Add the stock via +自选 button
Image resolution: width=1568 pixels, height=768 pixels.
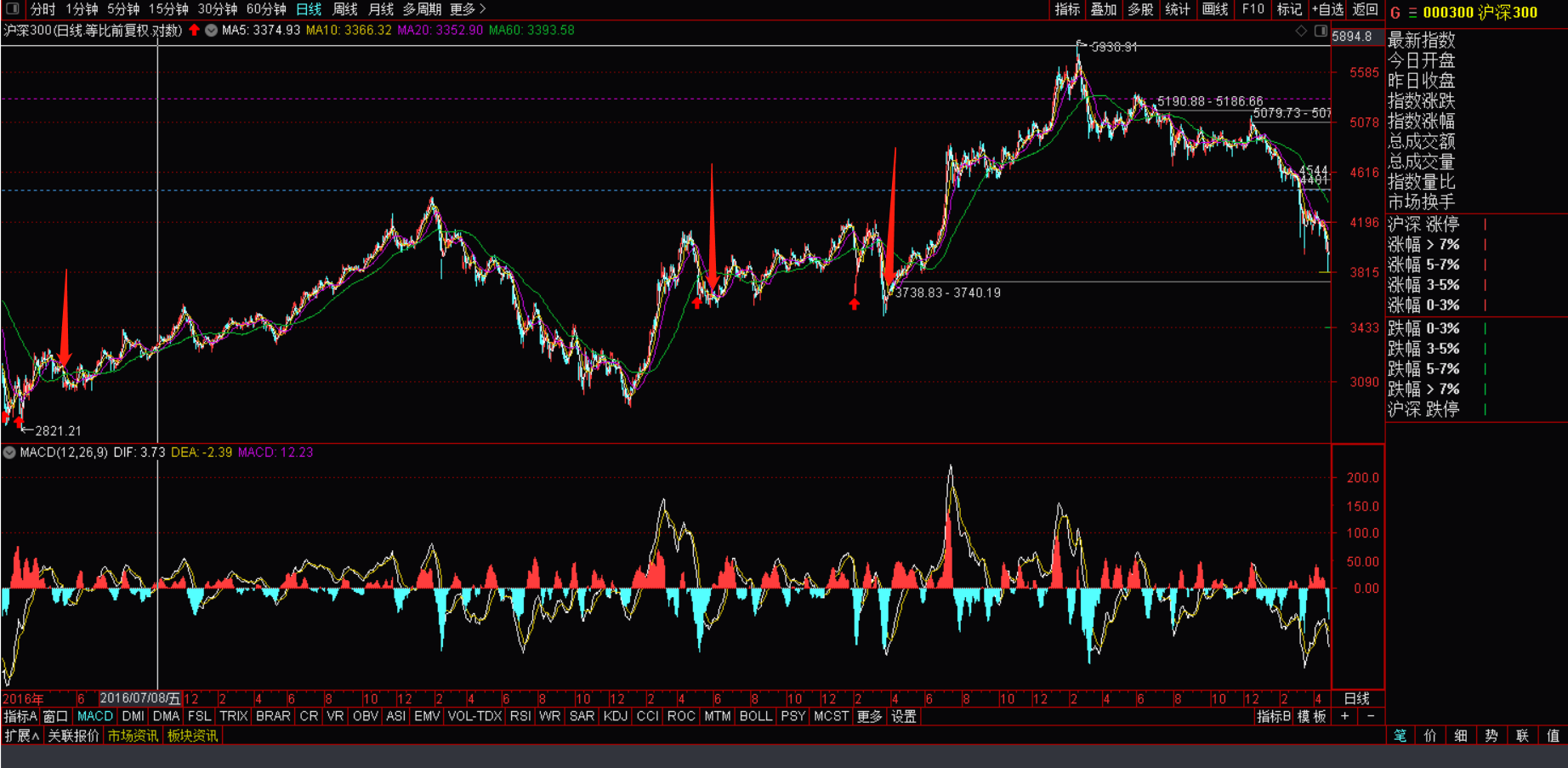coord(1327,9)
